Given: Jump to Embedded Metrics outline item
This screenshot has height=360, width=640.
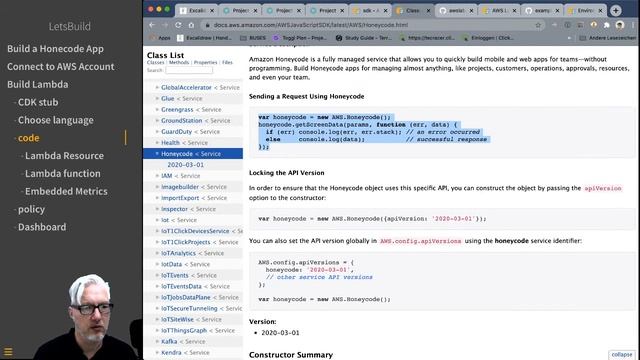Looking at the screenshot, I should [66, 191].
